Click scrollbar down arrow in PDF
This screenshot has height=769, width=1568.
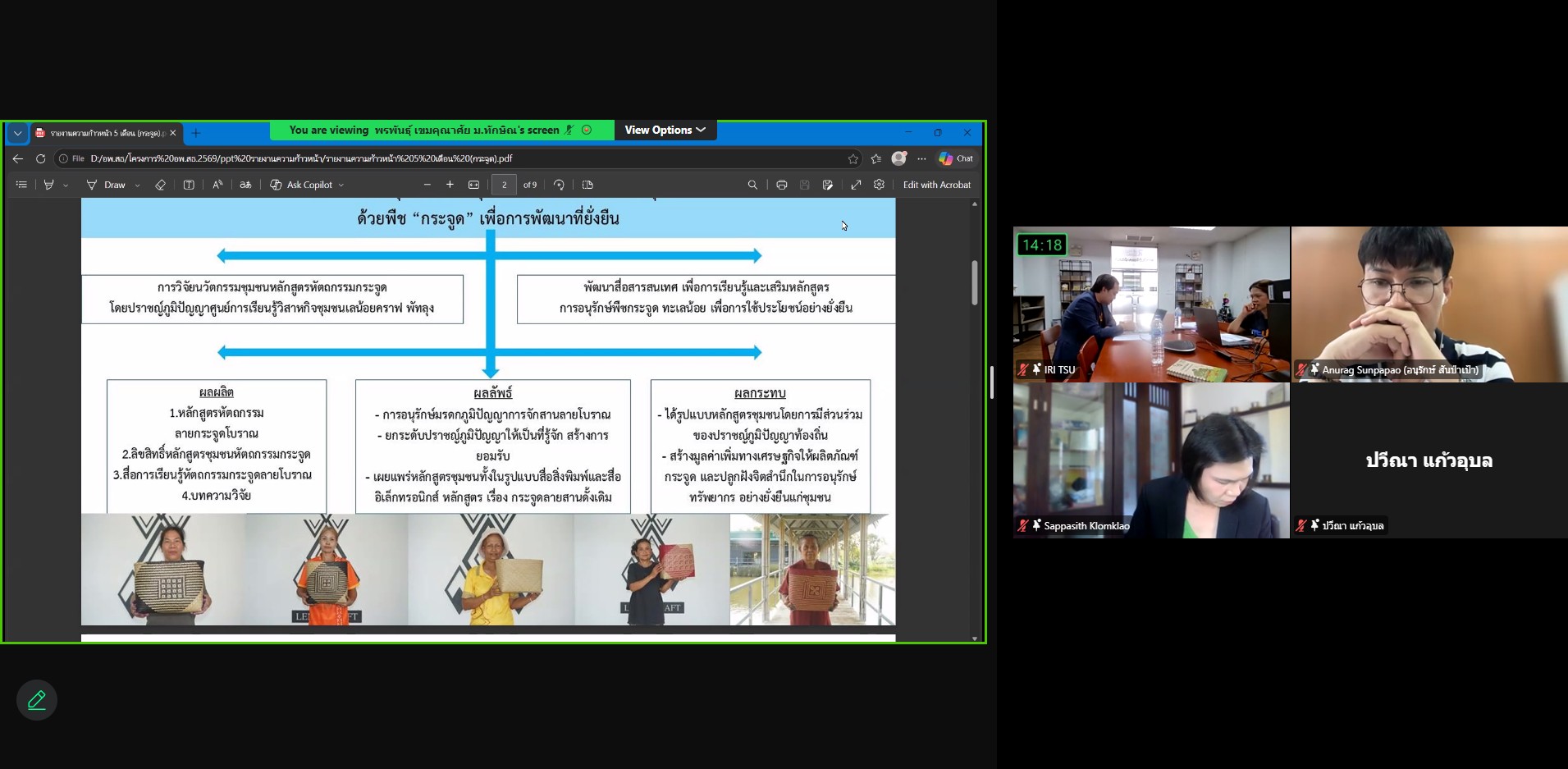975,638
